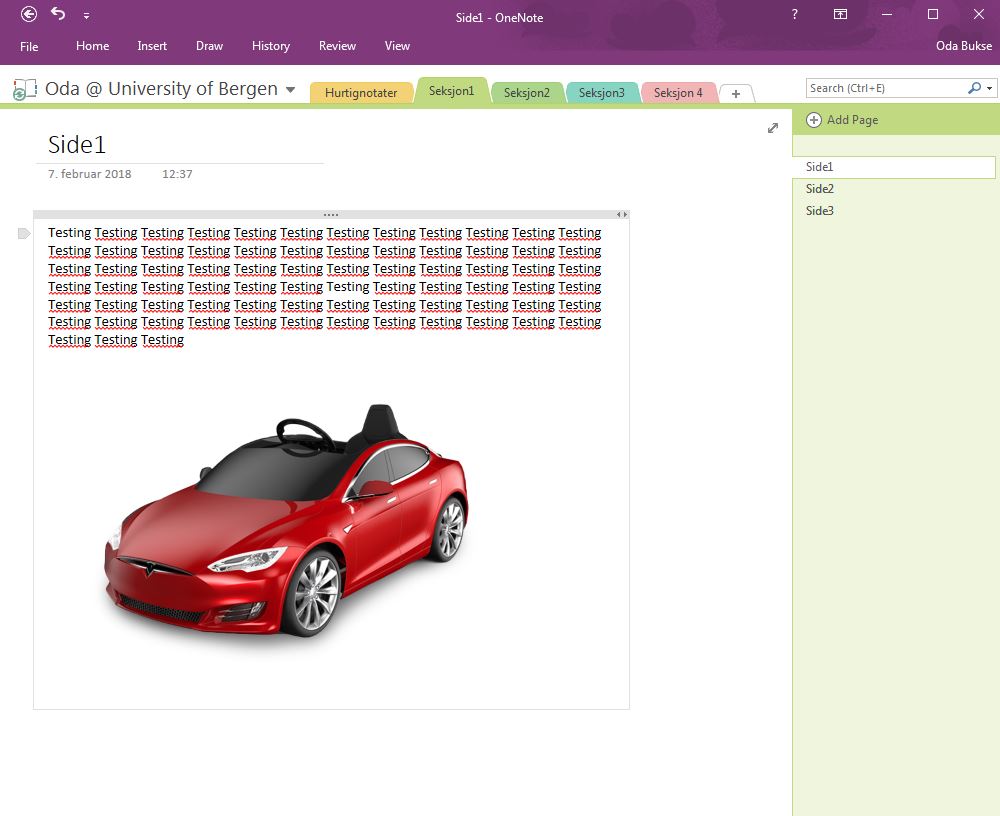Click the page date 7. februar 2018

coord(89,174)
